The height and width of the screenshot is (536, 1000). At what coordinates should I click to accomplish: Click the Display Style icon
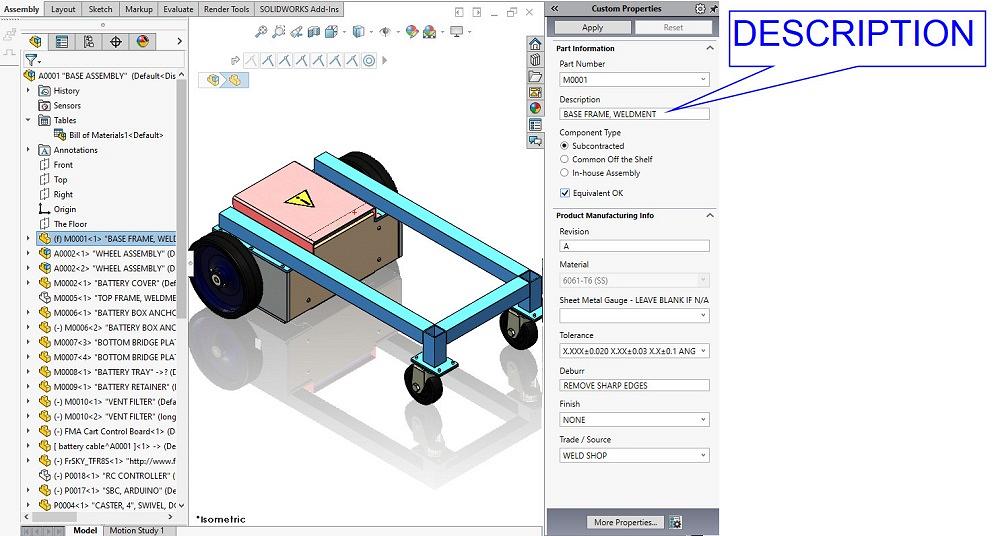click(x=359, y=31)
